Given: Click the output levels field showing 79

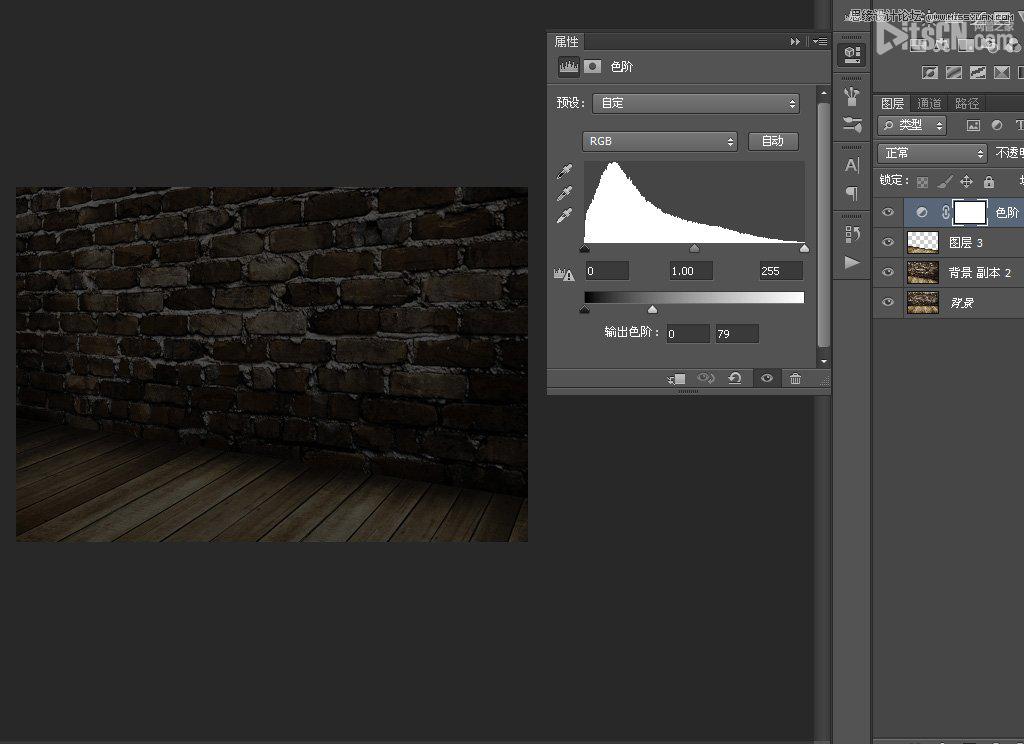Looking at the screenshot, I should click(736, 334).
